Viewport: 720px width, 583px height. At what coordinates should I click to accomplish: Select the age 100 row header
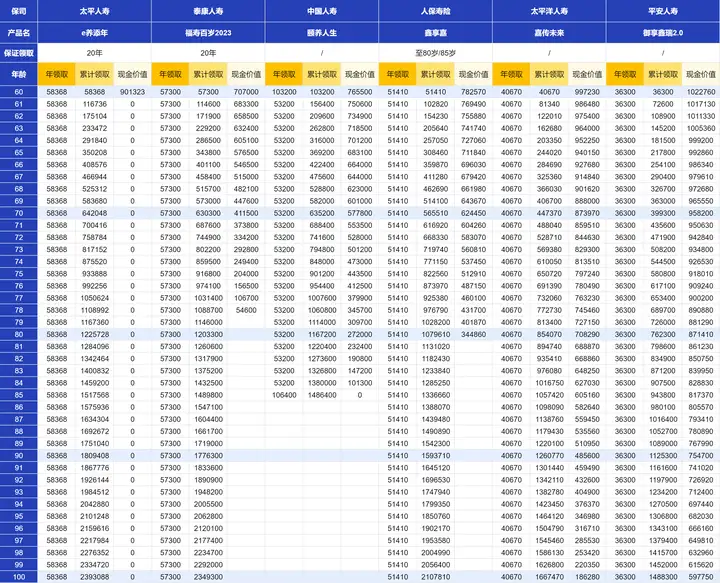[x=19, y=576]
